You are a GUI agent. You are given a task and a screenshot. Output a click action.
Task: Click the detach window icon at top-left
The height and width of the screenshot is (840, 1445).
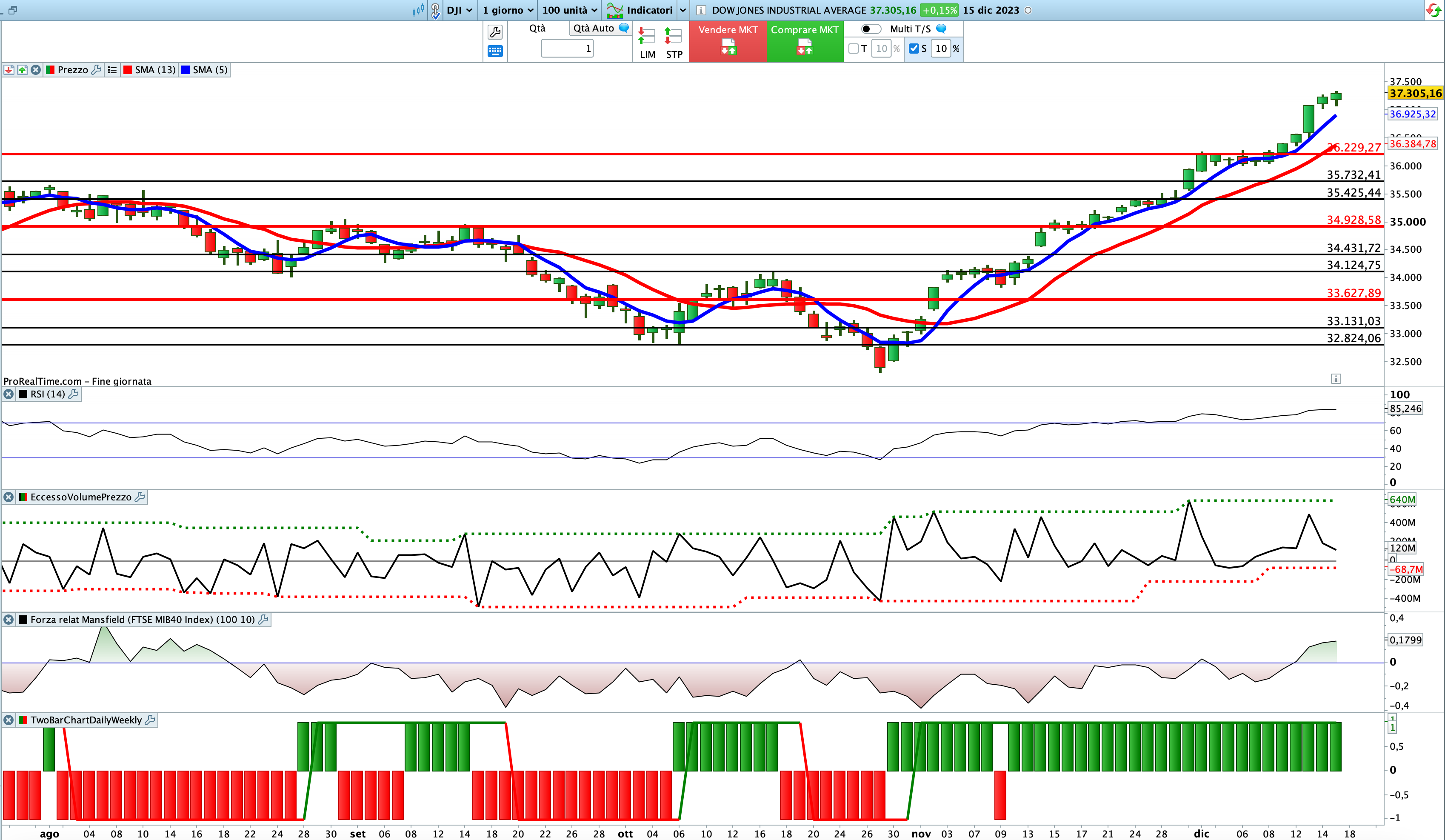13,10
